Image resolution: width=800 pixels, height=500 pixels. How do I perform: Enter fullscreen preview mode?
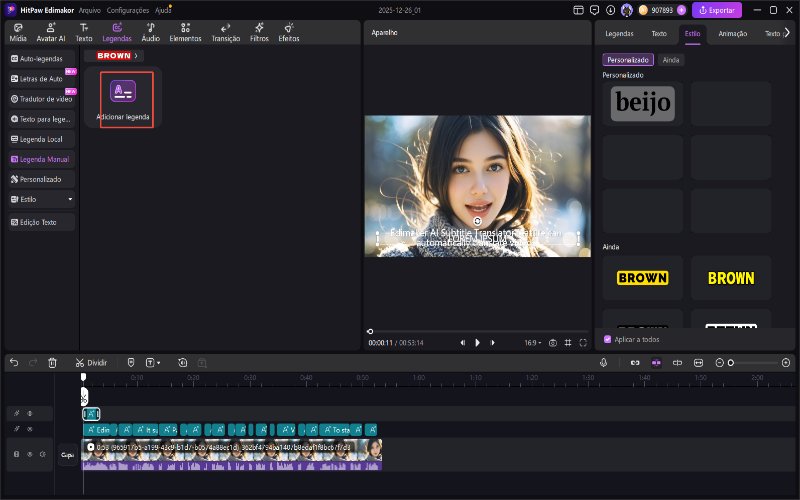583,342
